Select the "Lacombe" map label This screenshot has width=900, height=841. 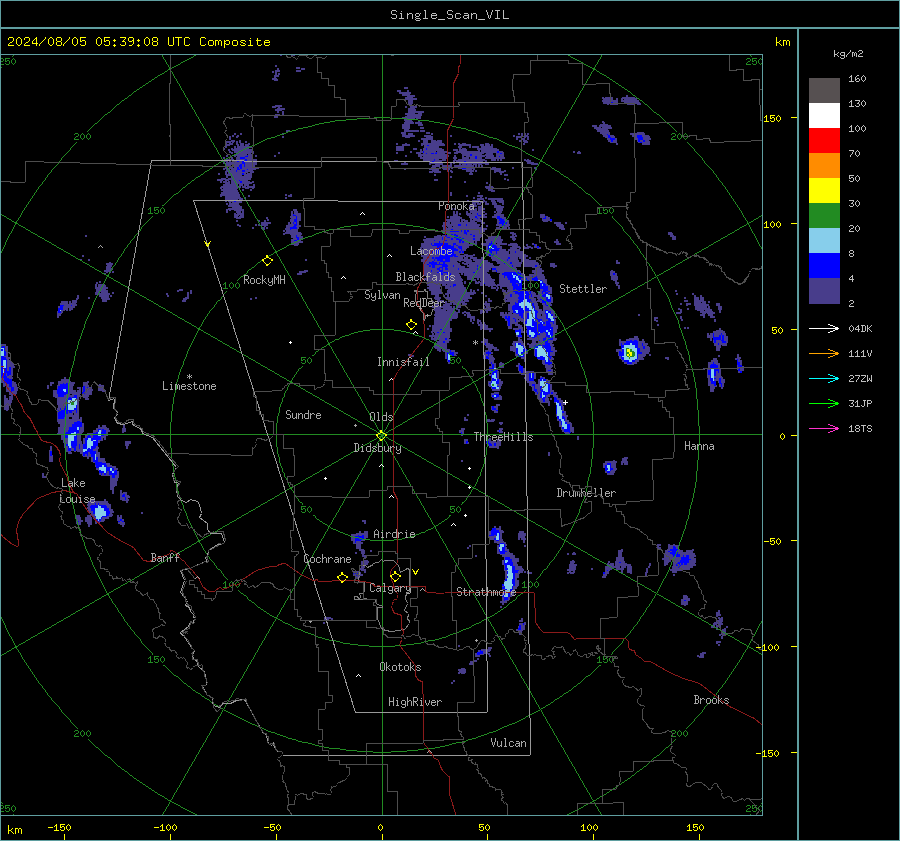[x=431, y=251]
